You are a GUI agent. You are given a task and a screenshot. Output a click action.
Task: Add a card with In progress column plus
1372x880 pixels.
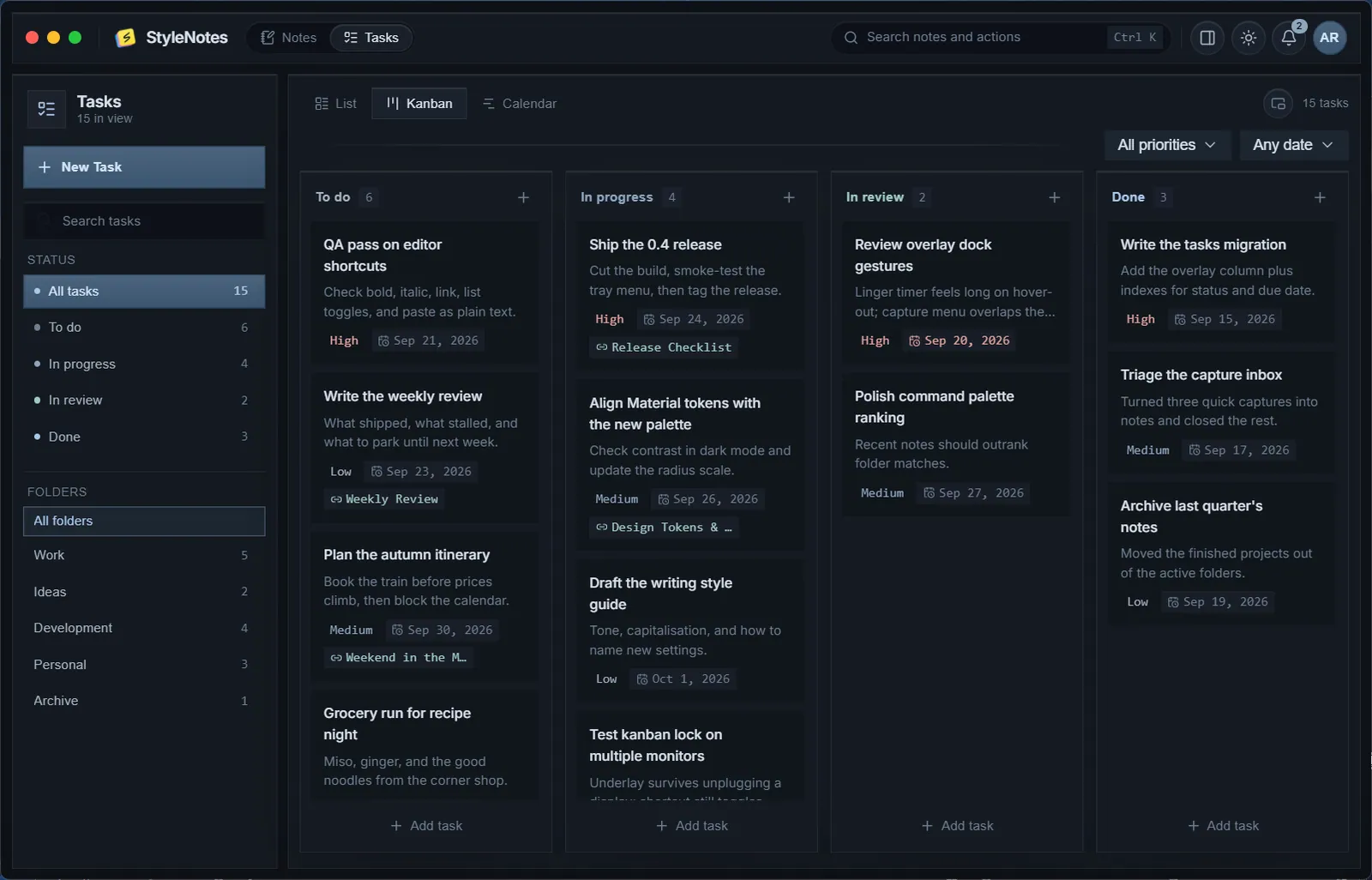click(x=789, y=197)
